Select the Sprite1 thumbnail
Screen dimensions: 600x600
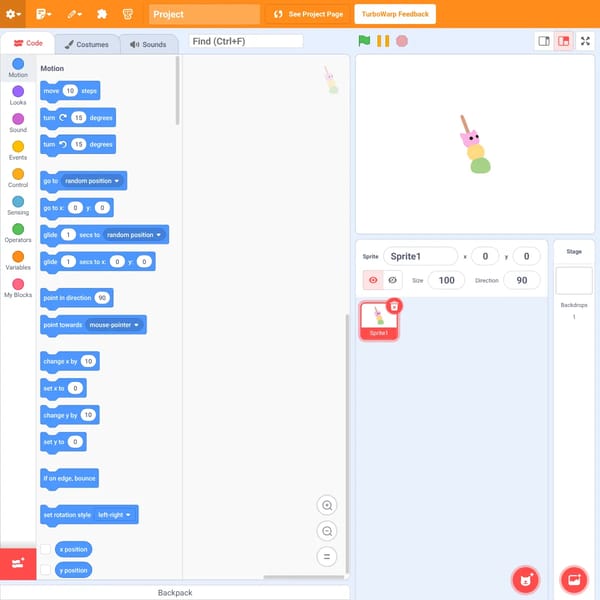click(x=378, y=321)
